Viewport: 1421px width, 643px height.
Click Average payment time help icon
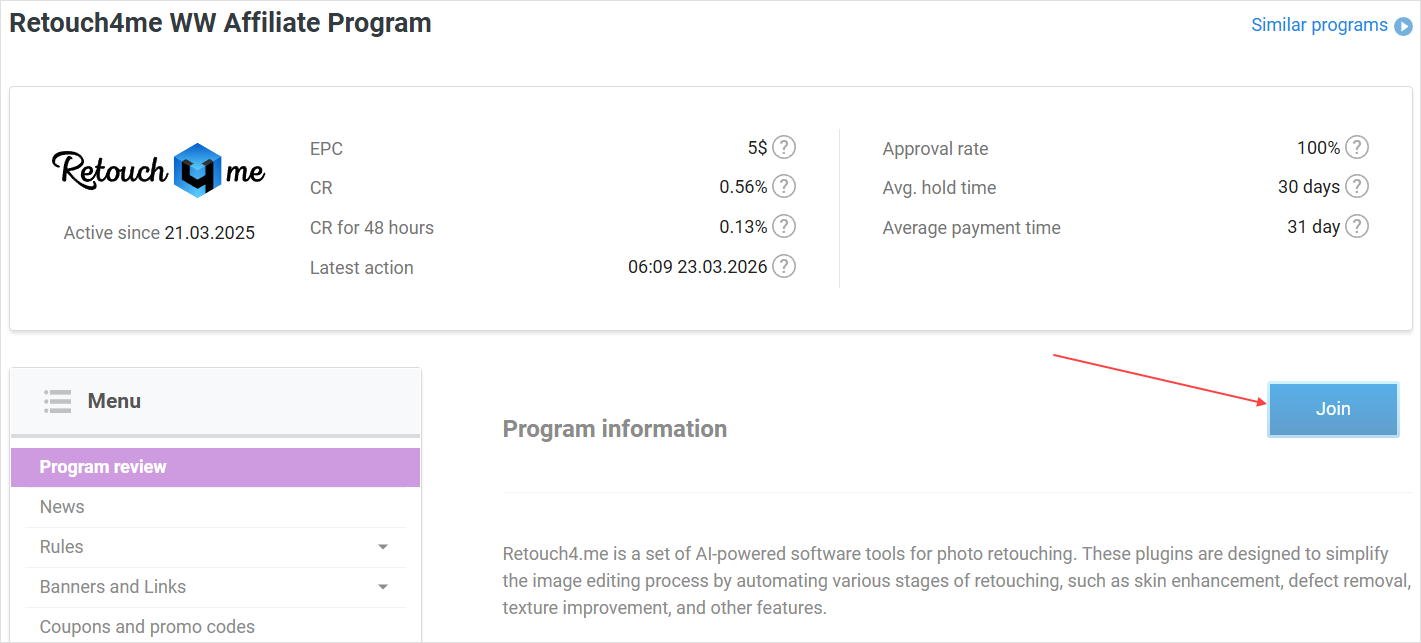click(1356, 227)
